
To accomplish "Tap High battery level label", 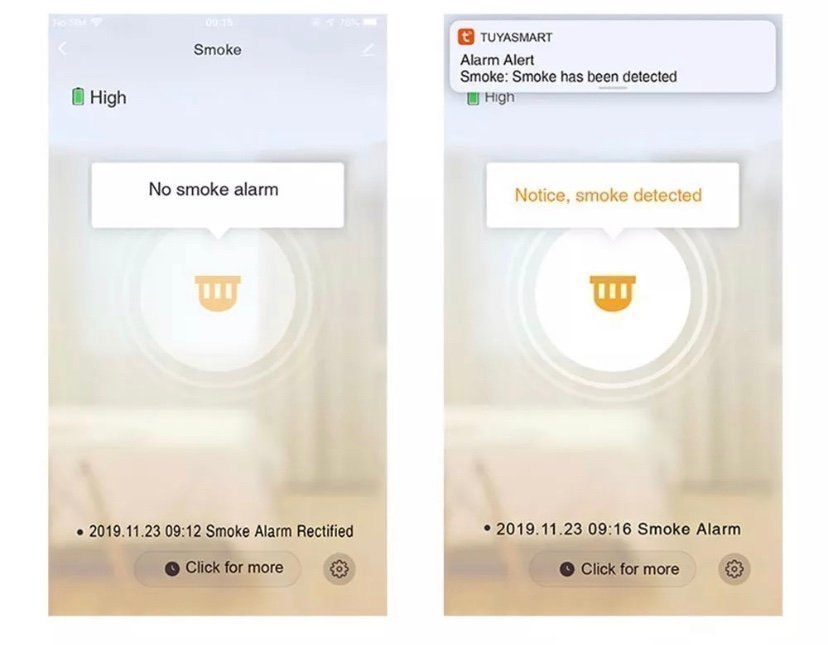I will [108, 97].
